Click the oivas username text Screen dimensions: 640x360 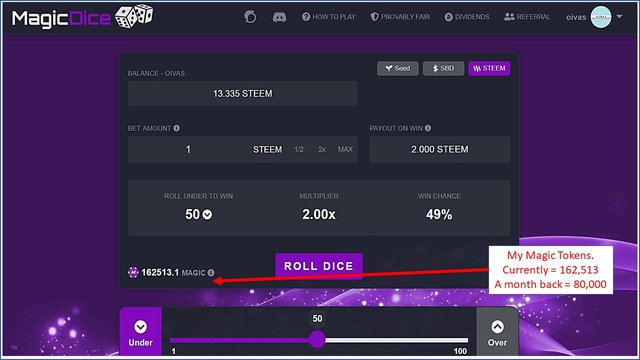point(576,17)
